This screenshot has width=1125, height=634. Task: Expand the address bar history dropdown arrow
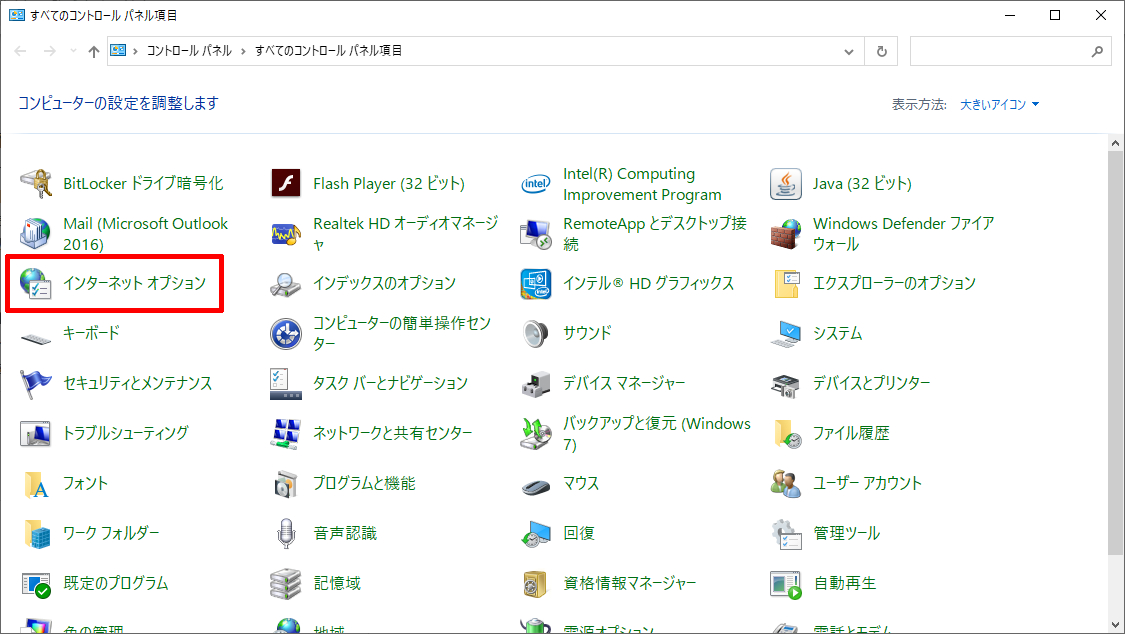(x=849, y=52)
